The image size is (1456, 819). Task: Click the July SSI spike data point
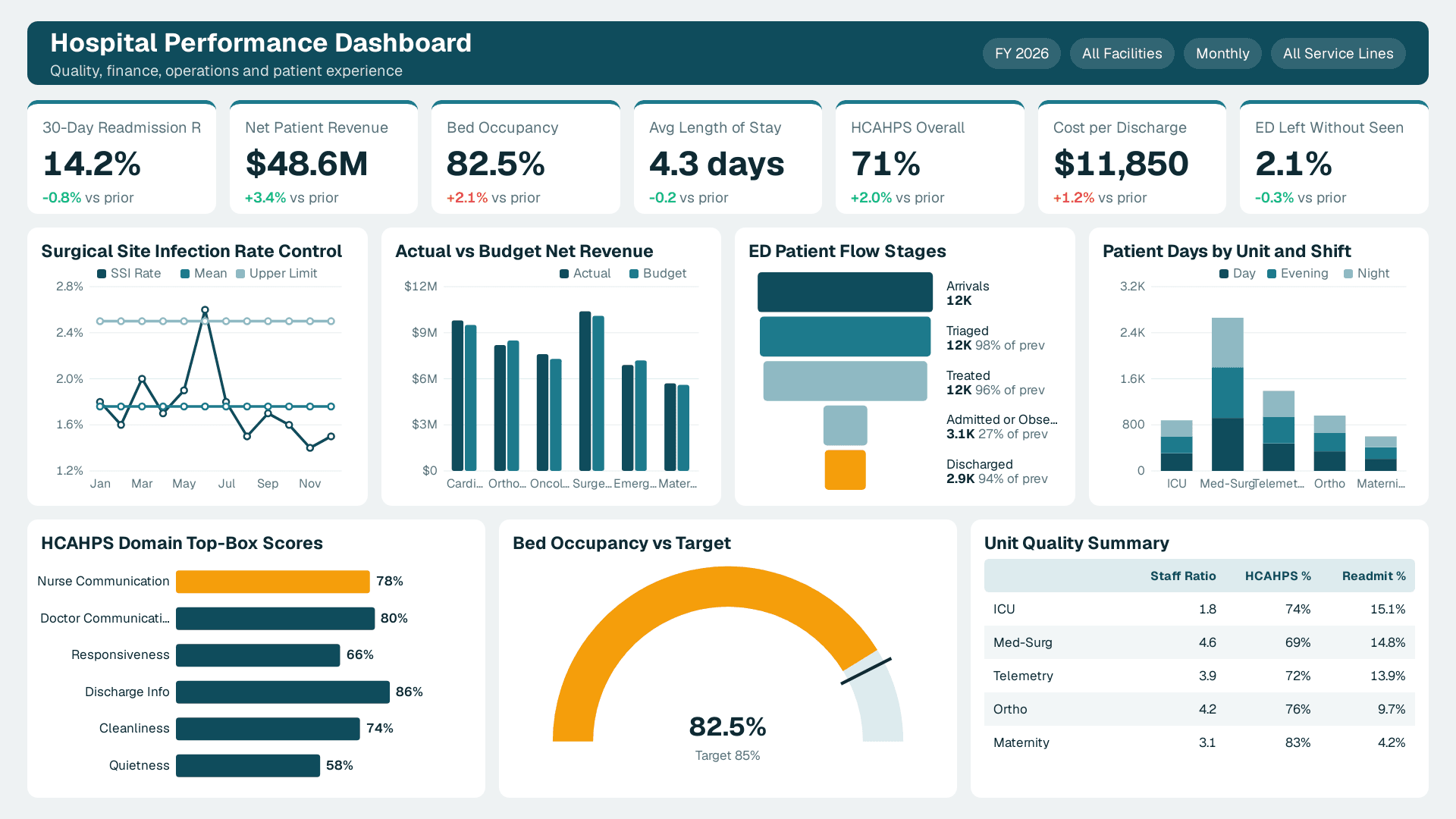pyautogui.click(x=205, y=310)
